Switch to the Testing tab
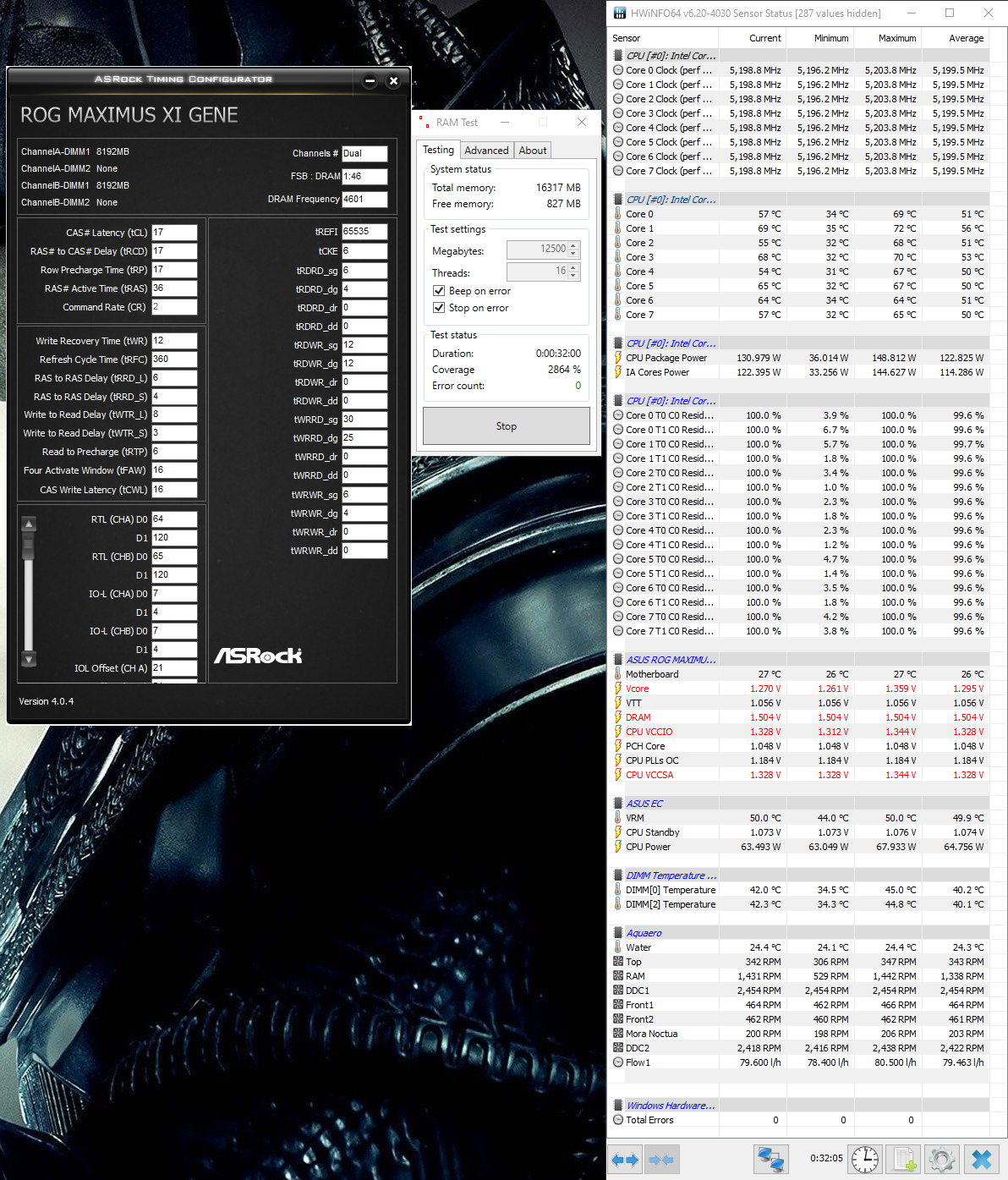 pos(438,150)
